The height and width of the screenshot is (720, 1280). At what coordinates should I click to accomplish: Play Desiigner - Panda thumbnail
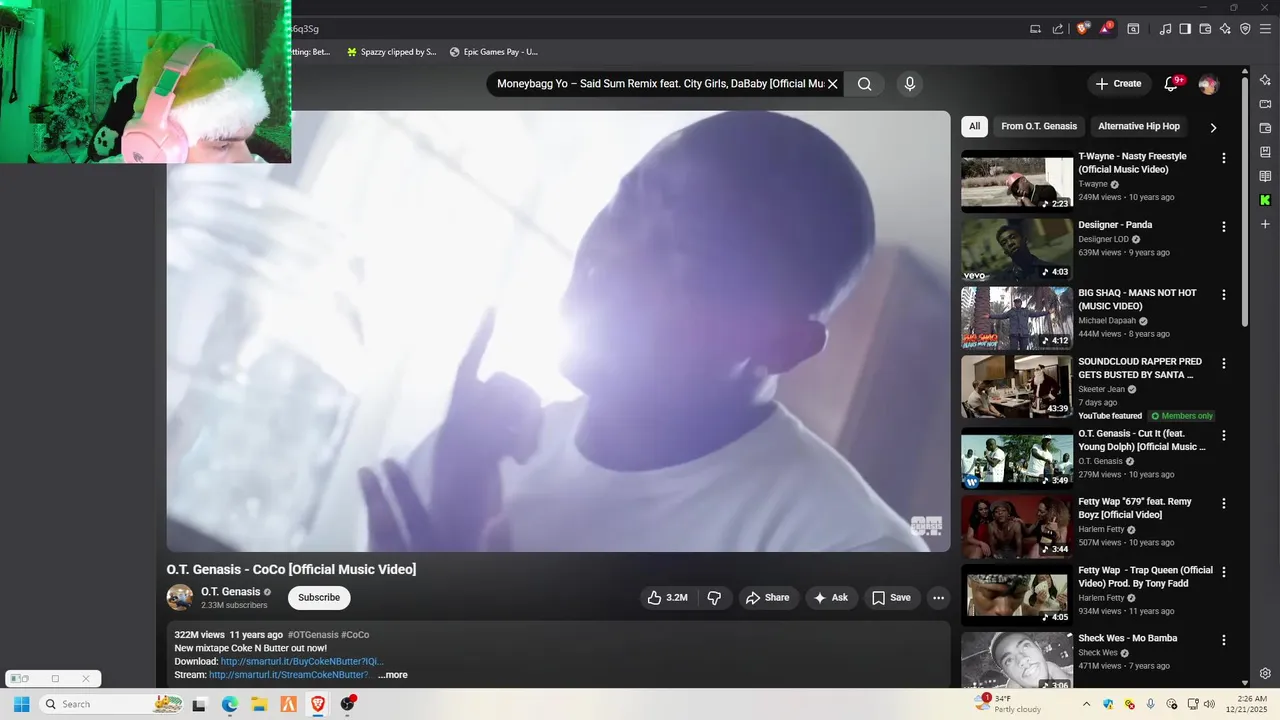(1017, 250)
